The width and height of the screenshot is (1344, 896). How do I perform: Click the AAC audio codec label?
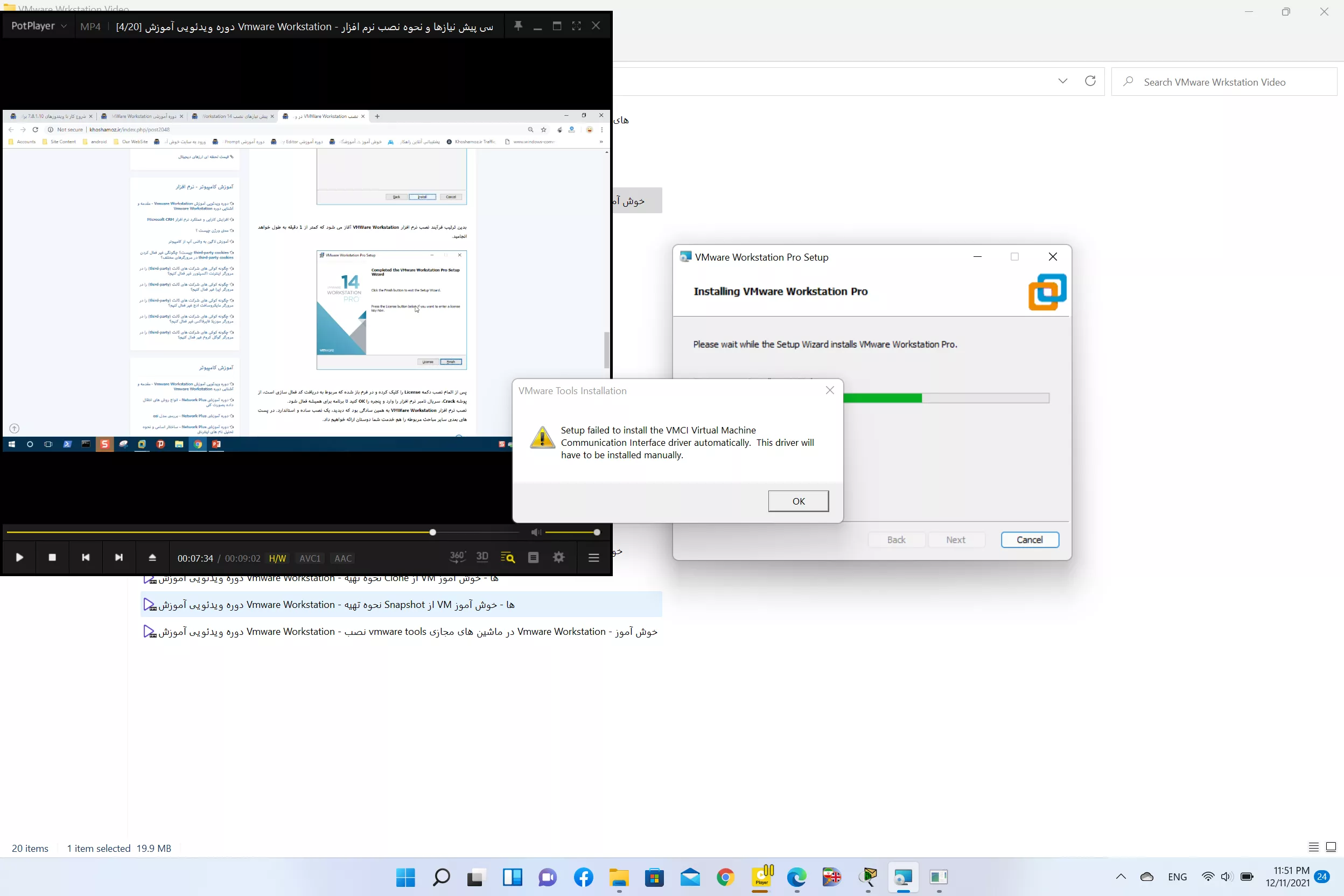point(343,558)
